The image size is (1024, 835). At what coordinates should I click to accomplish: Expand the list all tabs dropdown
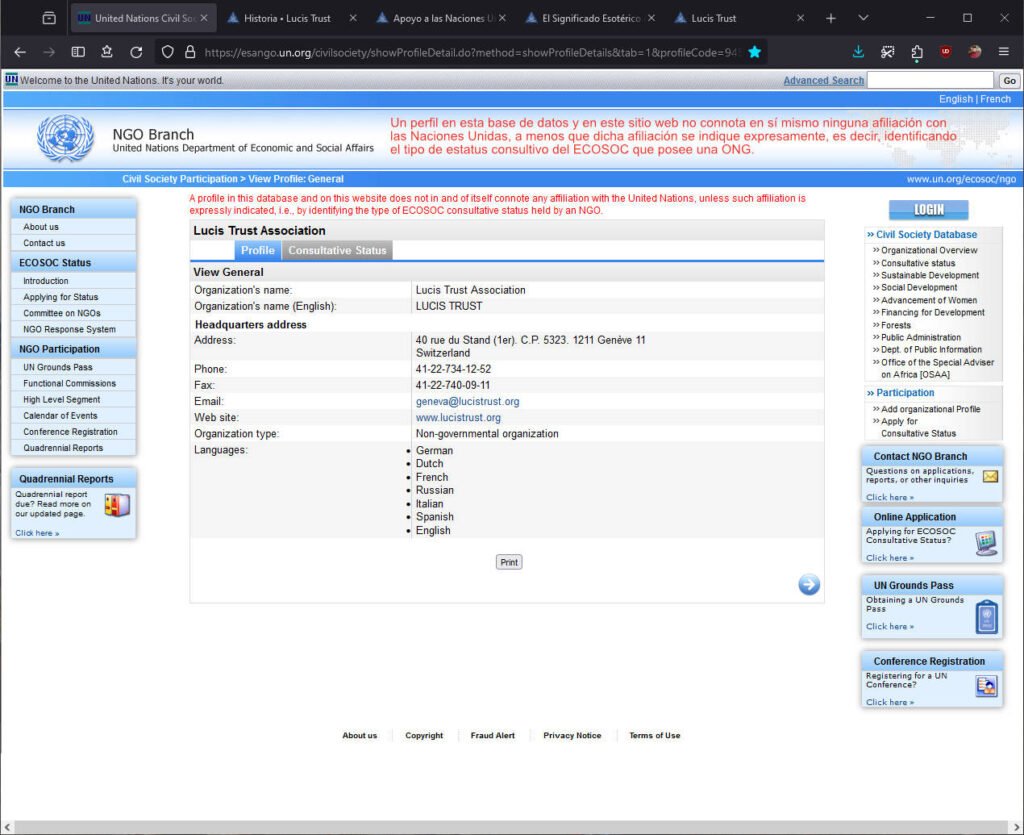point(863,18)
